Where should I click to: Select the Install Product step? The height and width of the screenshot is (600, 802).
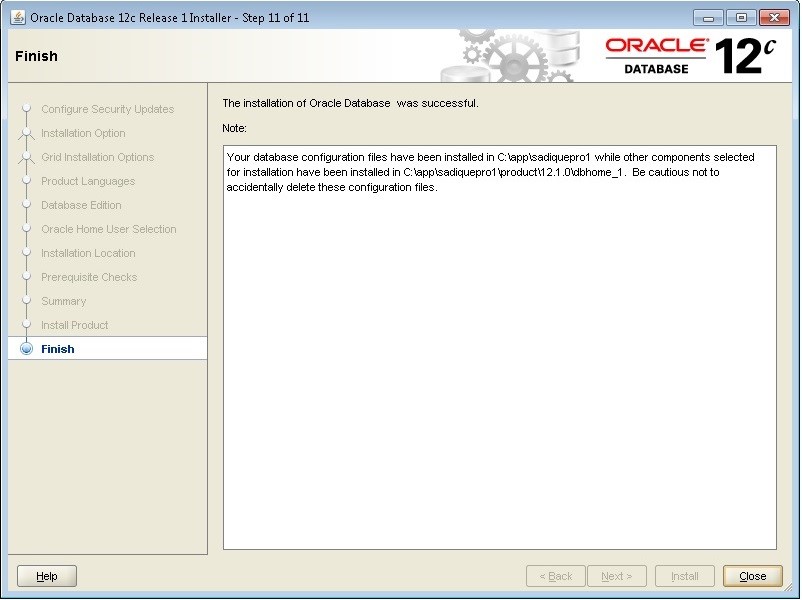[x=74, y=325]
